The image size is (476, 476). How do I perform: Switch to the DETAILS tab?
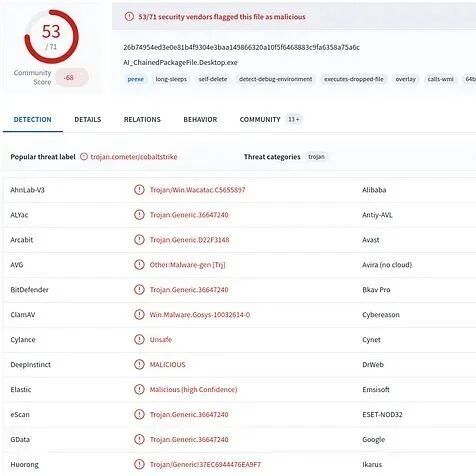pyautogui.click(x=88, y=119)
